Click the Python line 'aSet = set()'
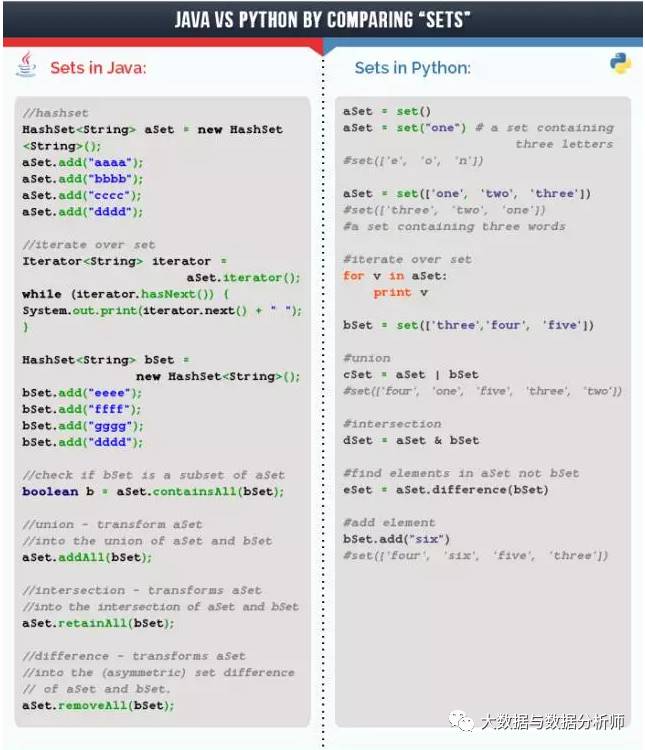The height and width of the screenshot is (750, 645). (x=387, y=111)
